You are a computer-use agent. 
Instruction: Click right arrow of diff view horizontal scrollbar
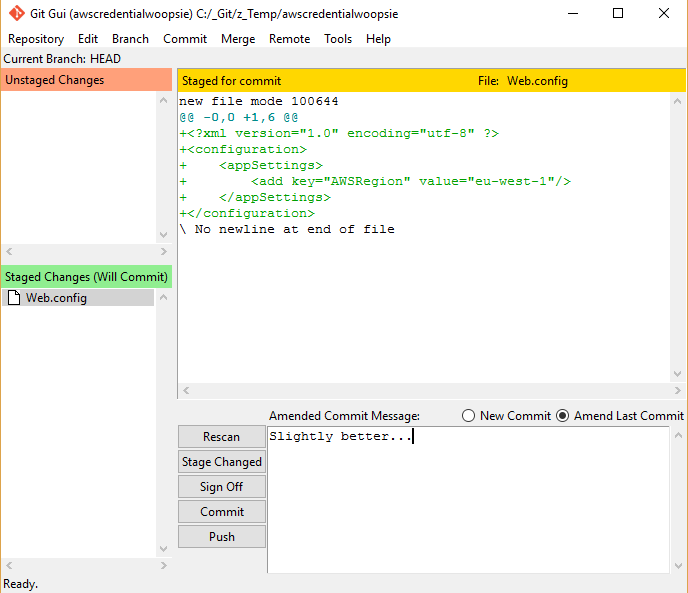click(677, 390)
